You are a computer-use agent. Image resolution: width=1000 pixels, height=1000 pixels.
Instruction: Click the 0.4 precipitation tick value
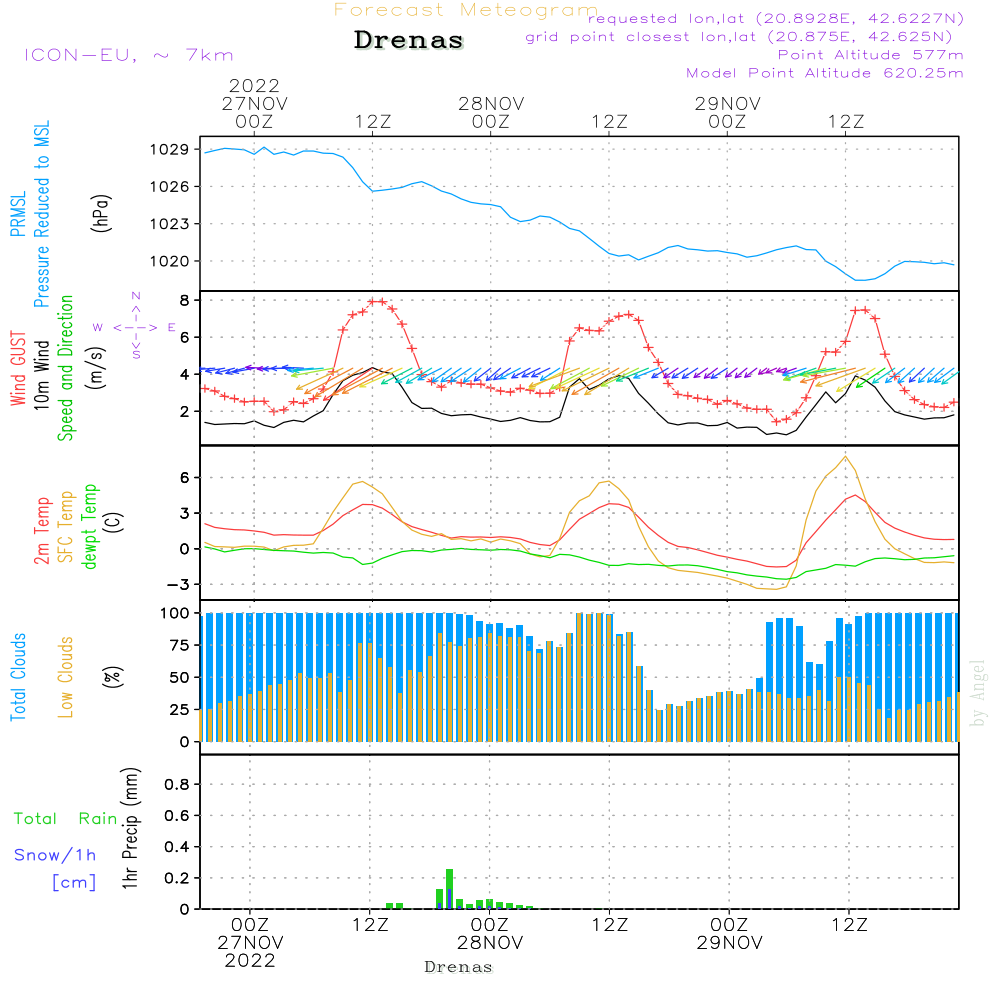click(177, 848)
